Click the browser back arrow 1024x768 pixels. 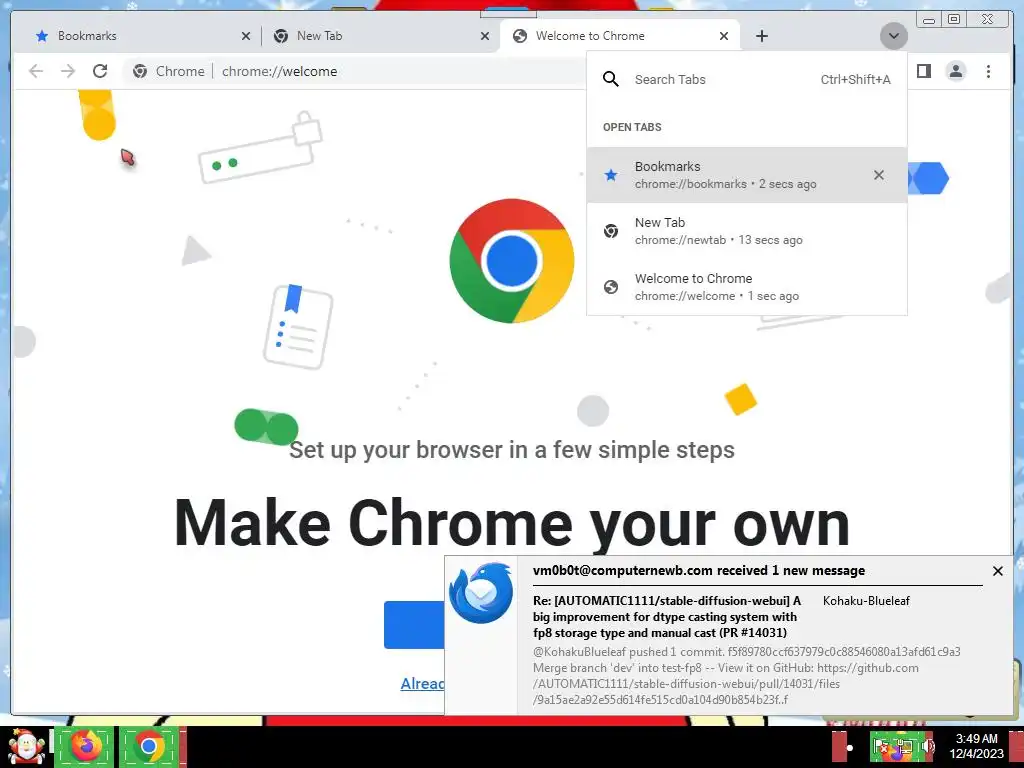pyautogui.click(x=36, y=71)
